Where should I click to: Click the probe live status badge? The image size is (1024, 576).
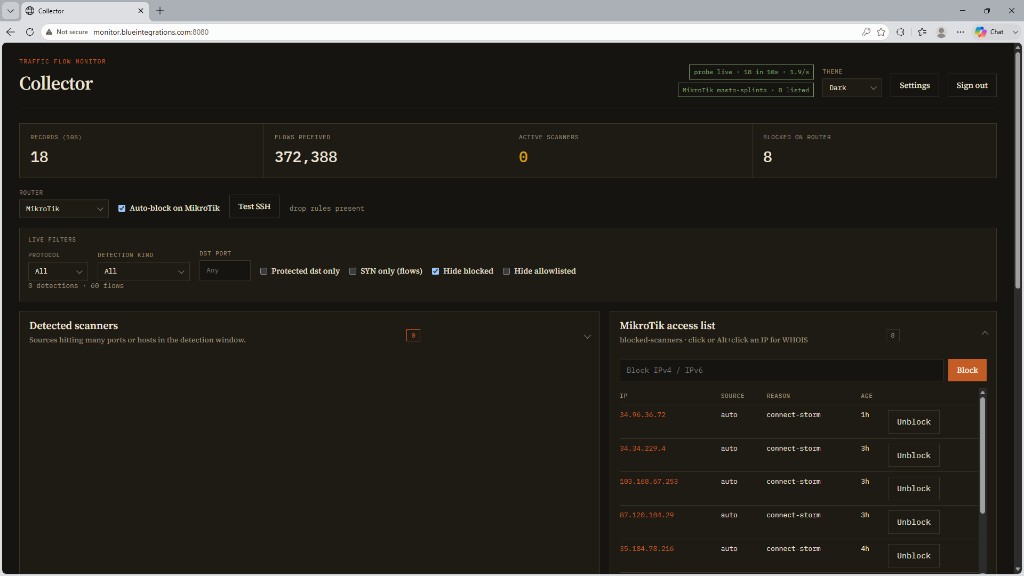[x=751, y=72]
